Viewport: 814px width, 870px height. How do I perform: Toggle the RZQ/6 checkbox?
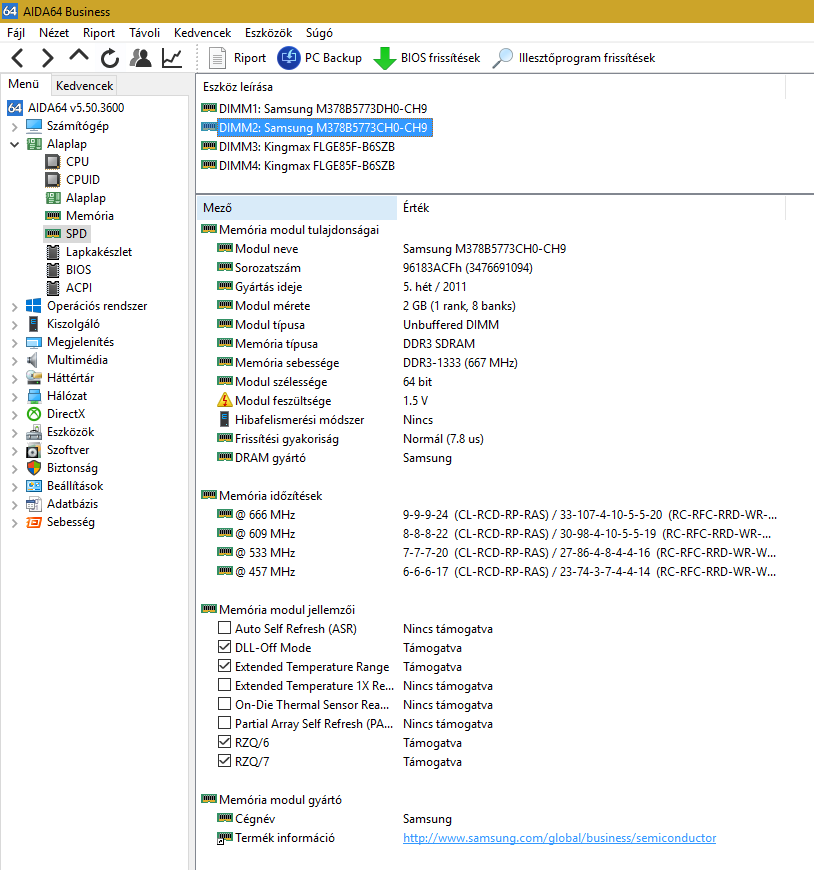[x=224, y=742]
